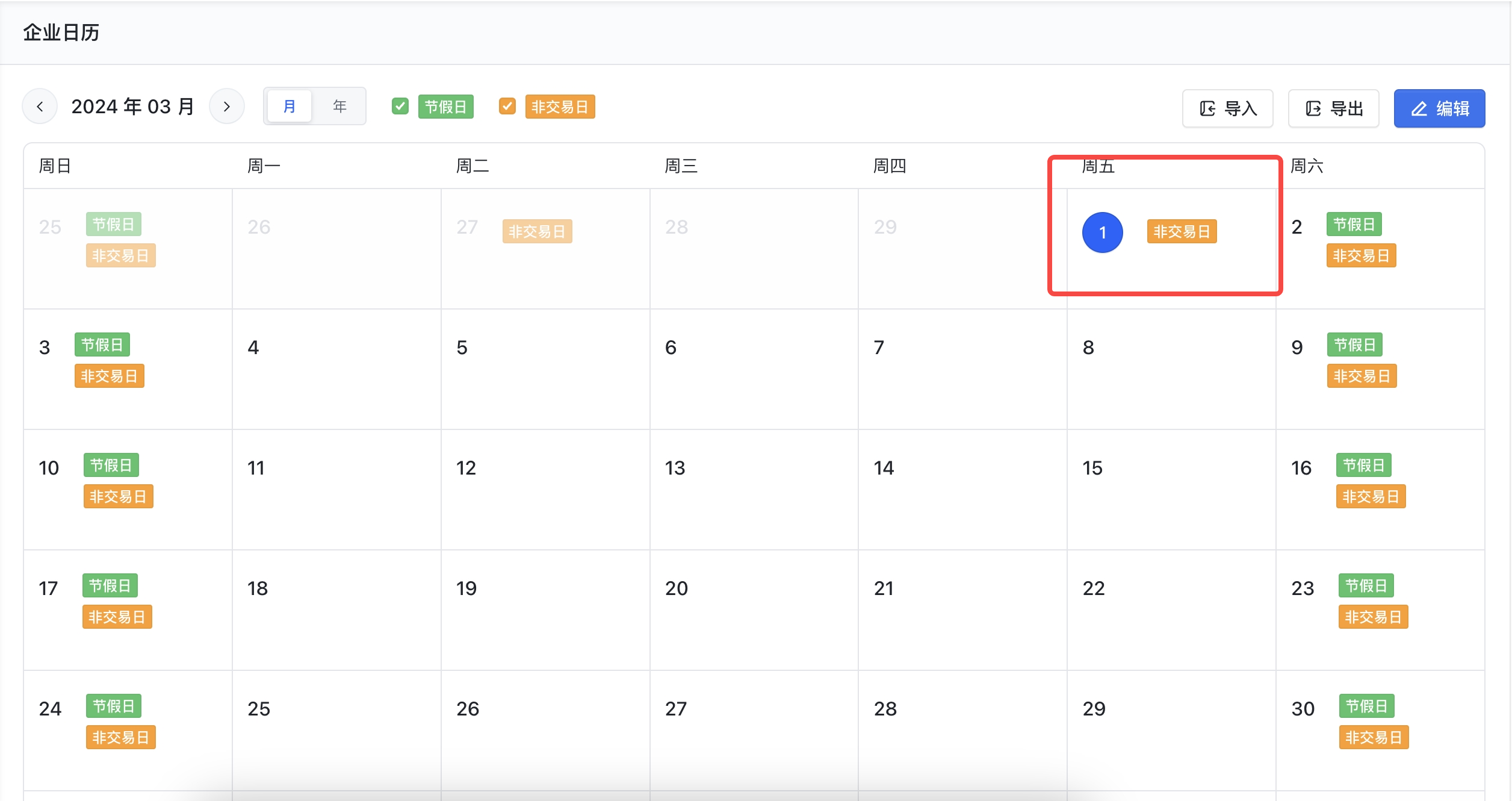Click 非交易日 tag on March 30
1512x801 pixels.
point(1374,738)
